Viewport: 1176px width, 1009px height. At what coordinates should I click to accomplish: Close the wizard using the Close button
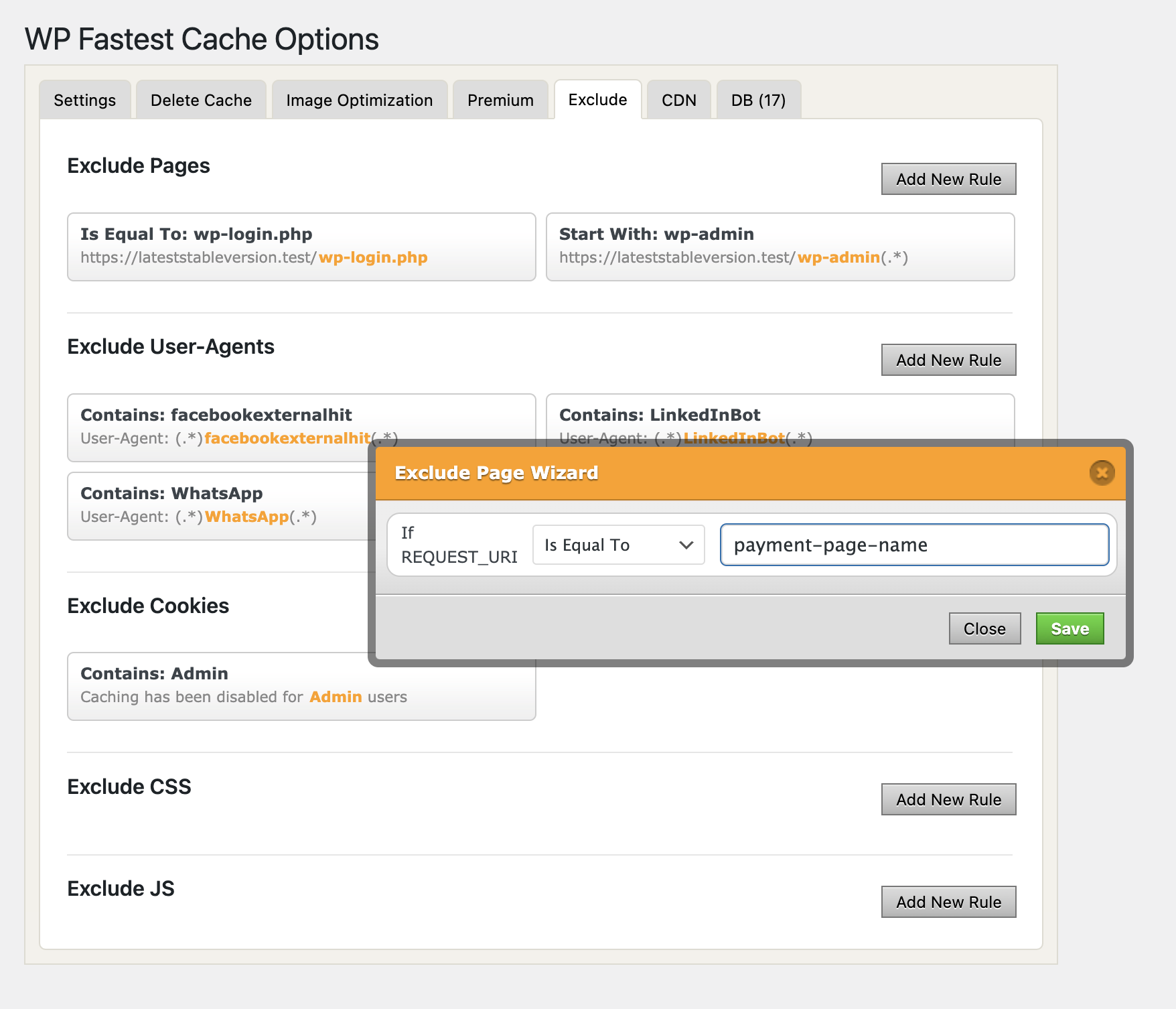pos(984,628)
